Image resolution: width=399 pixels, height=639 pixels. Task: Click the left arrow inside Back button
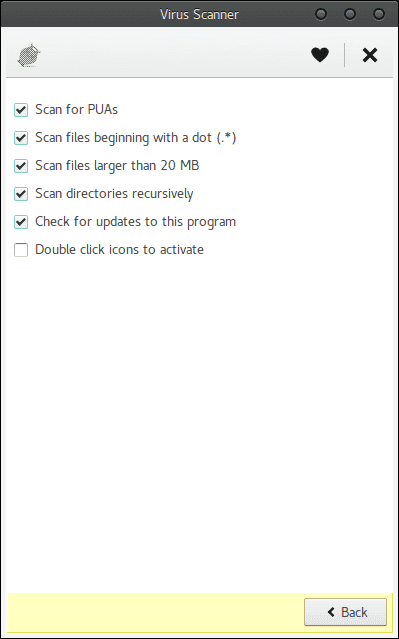pyautogui.click(x=331, y=612)
